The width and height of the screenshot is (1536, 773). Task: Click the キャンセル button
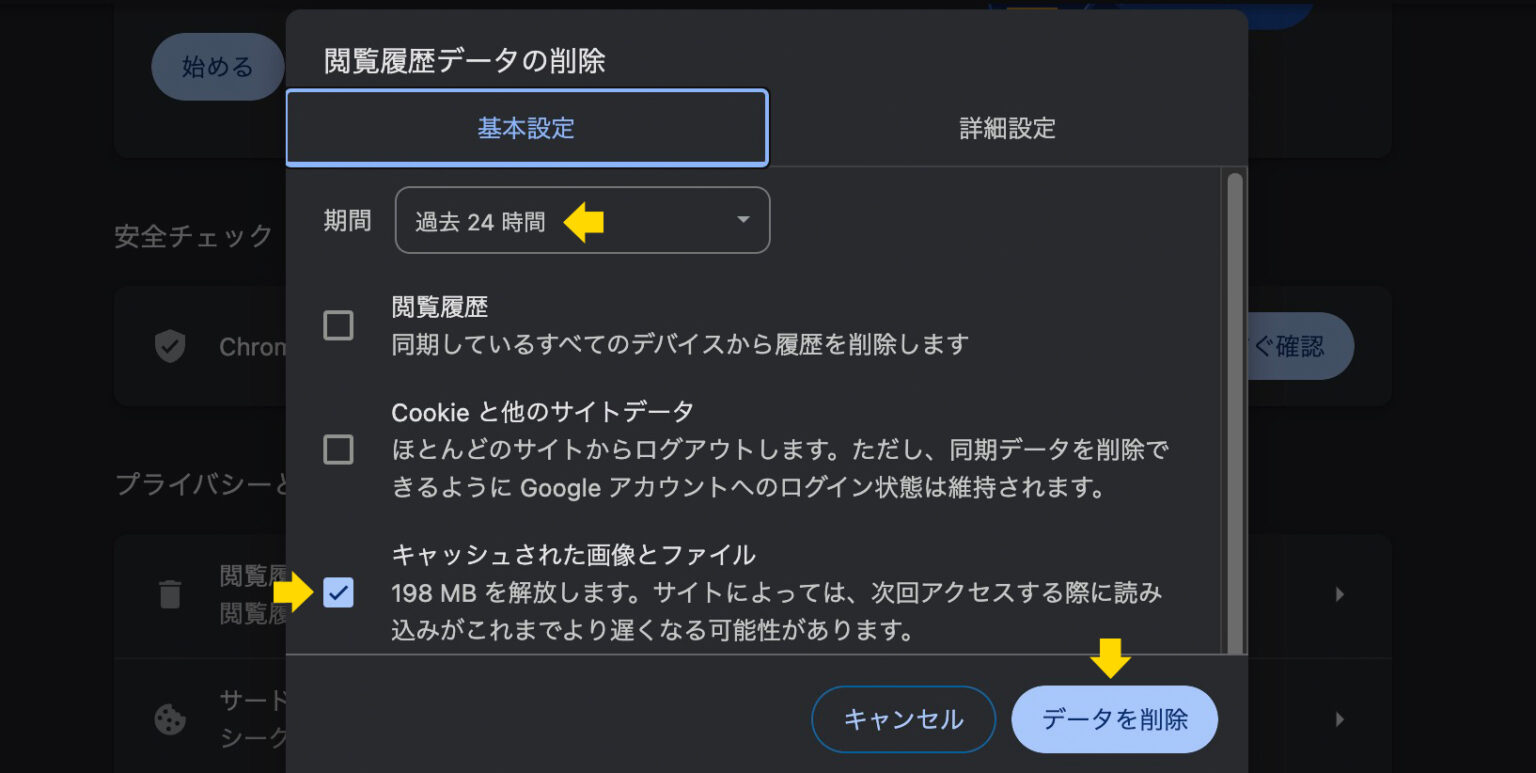click(x=903, y=719)
